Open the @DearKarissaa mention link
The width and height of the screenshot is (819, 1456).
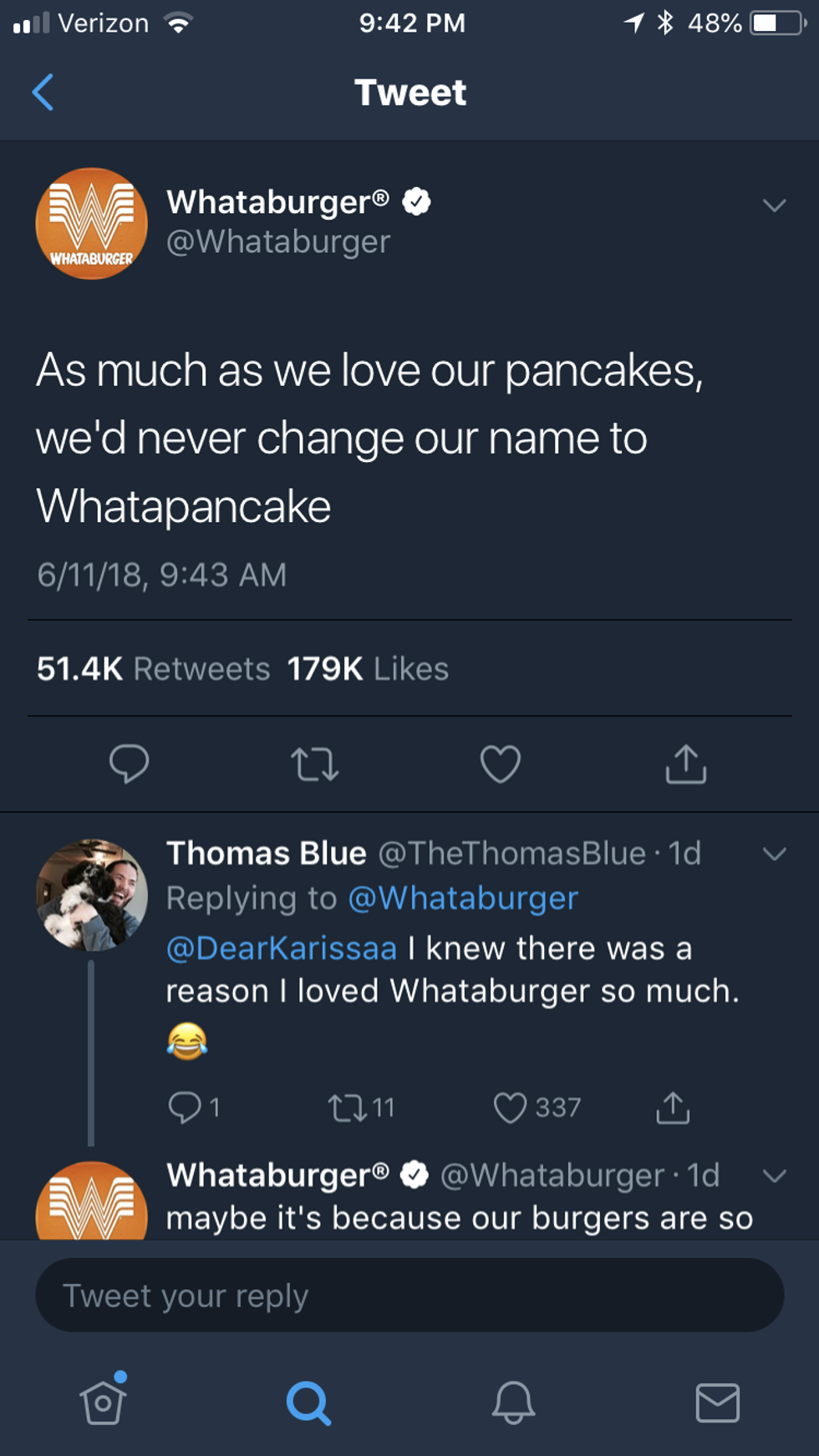click(x=282, y=948)
